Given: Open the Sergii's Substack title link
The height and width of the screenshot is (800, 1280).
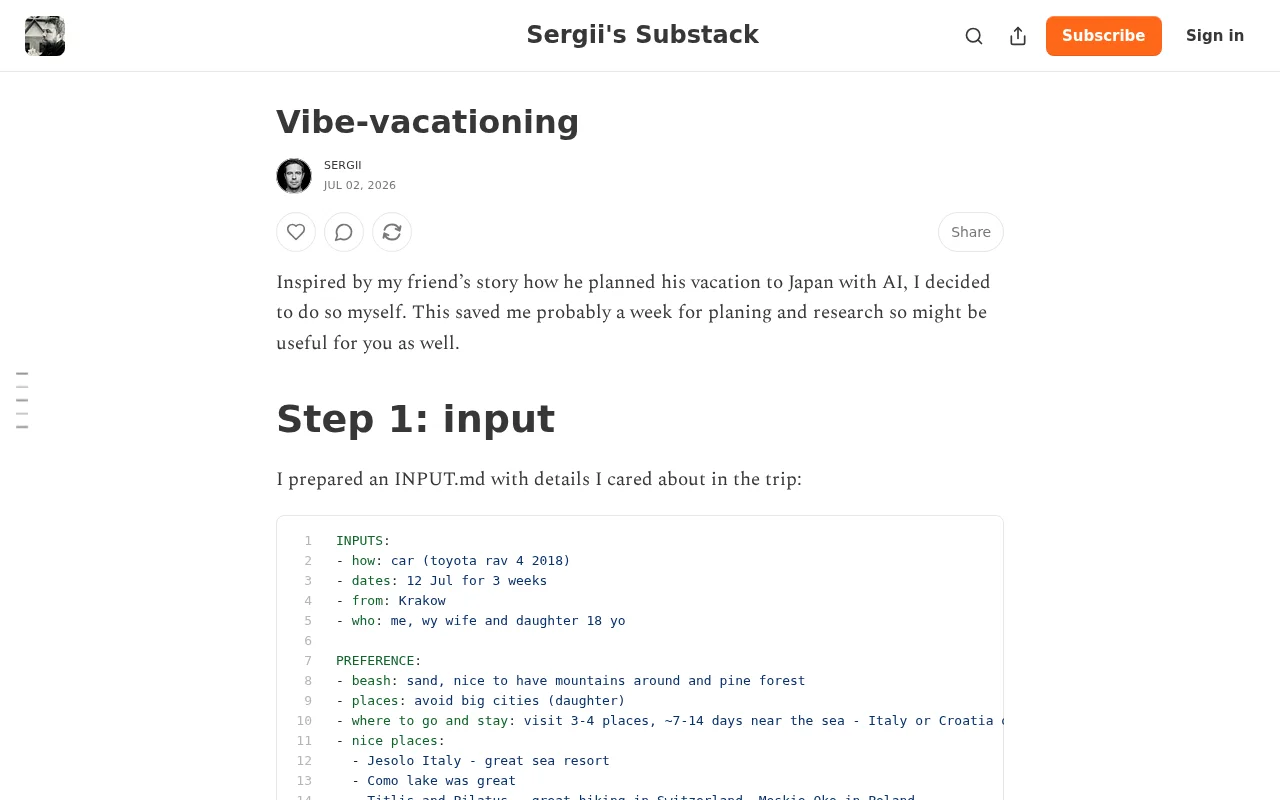Looking at the screenshot, I should pyautogui.click(x=642, y=35).
